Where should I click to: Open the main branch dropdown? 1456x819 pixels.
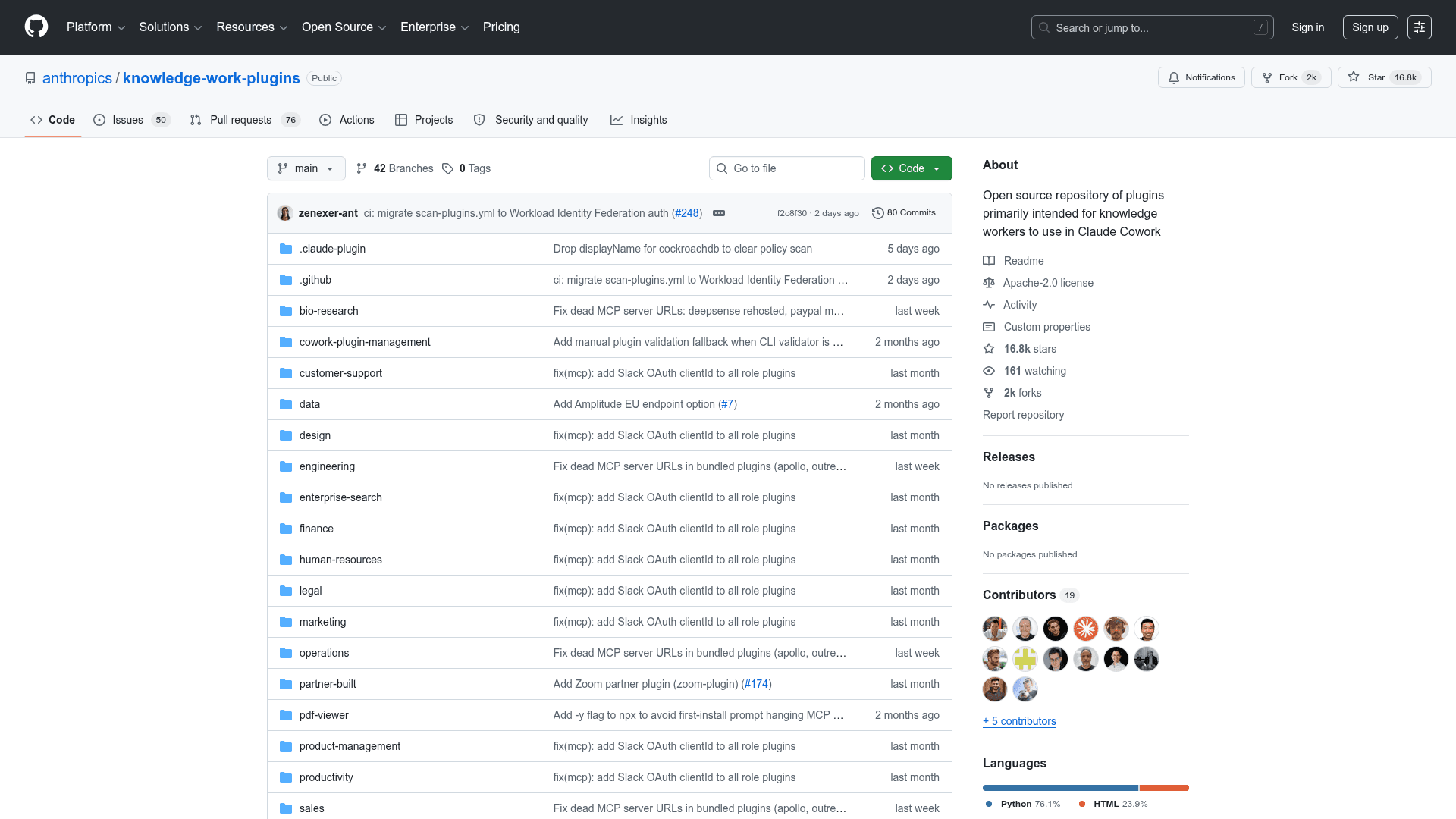click(x=306, y=168)
